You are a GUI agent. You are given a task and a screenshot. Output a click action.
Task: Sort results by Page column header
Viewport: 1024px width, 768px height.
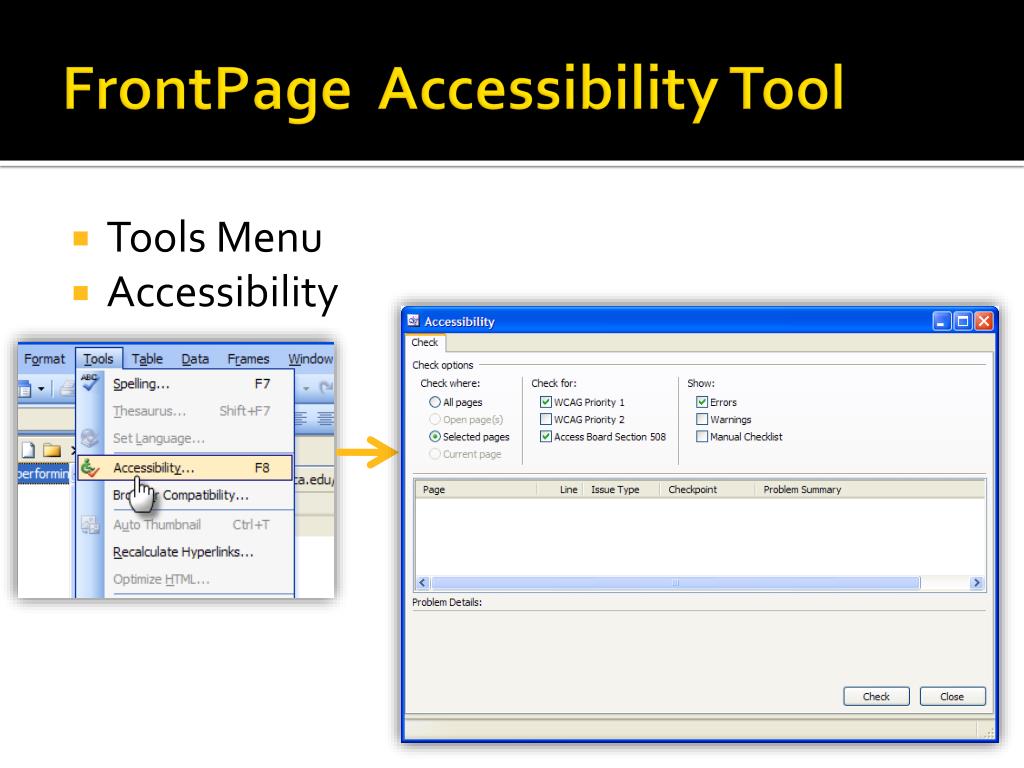click(x=476, y=489)
